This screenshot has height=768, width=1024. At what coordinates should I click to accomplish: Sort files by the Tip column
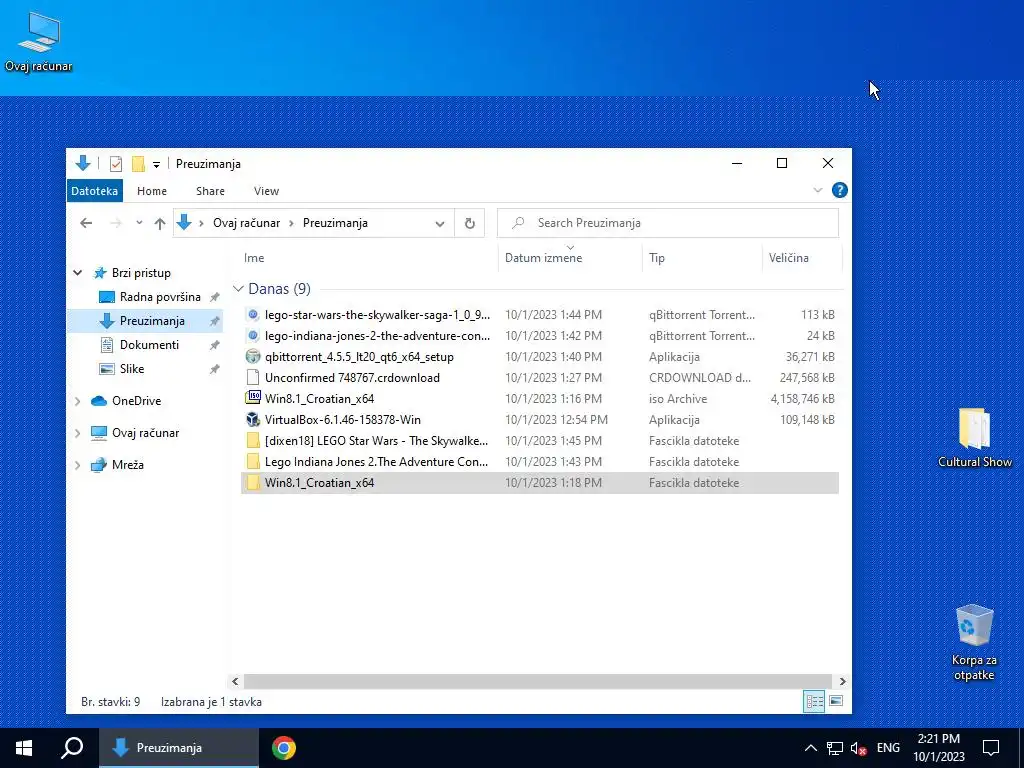(x=656, y=258)
